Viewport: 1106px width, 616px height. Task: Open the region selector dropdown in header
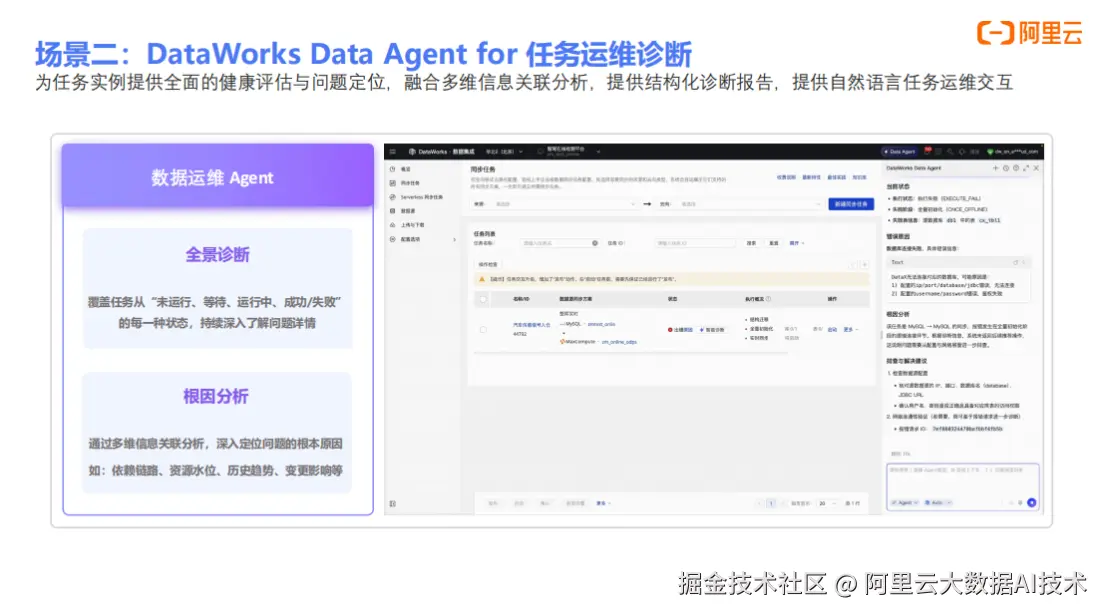click(x=504, y=152)
